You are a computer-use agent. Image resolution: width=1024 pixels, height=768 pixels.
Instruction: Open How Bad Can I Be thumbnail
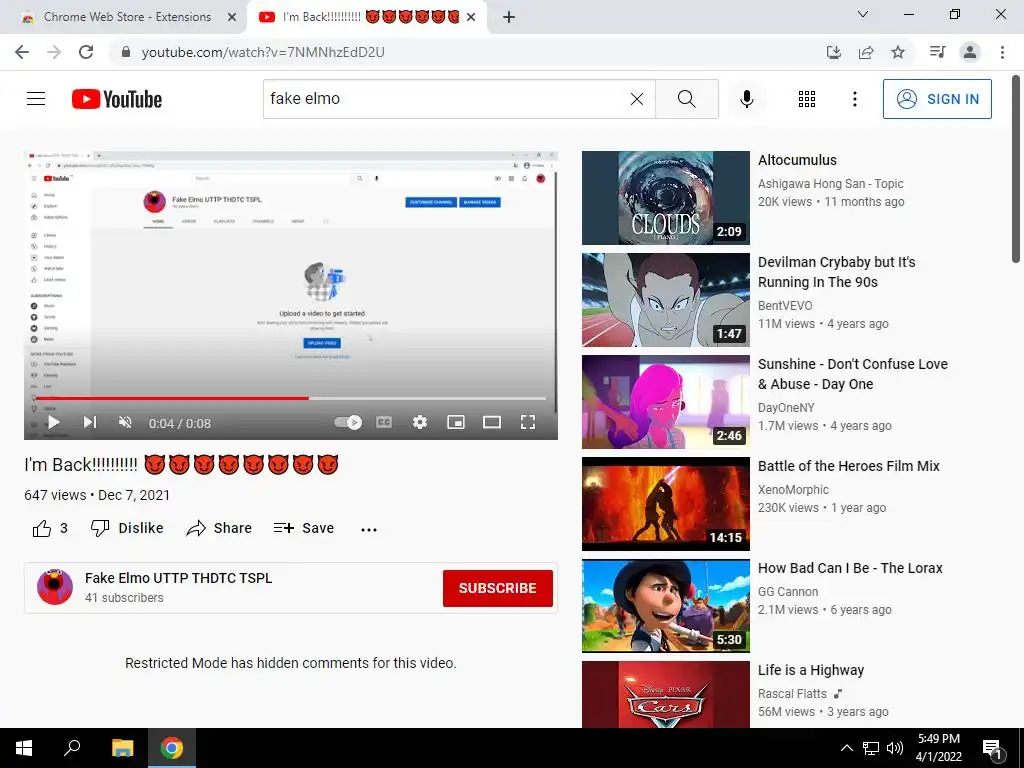click(665, 605)
